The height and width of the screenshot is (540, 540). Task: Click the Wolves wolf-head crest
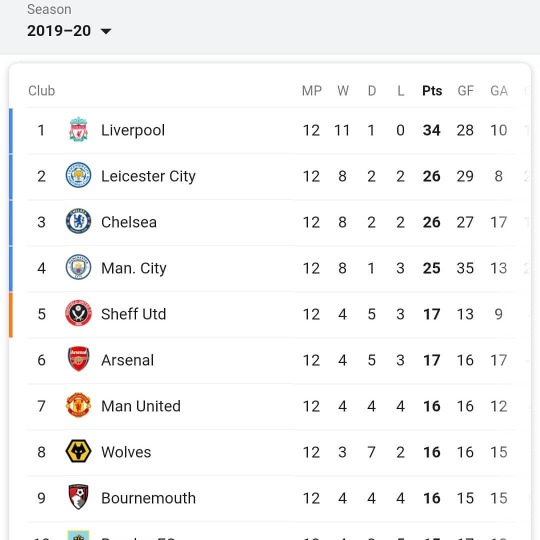pyautogui.click(x=79, y=451)
